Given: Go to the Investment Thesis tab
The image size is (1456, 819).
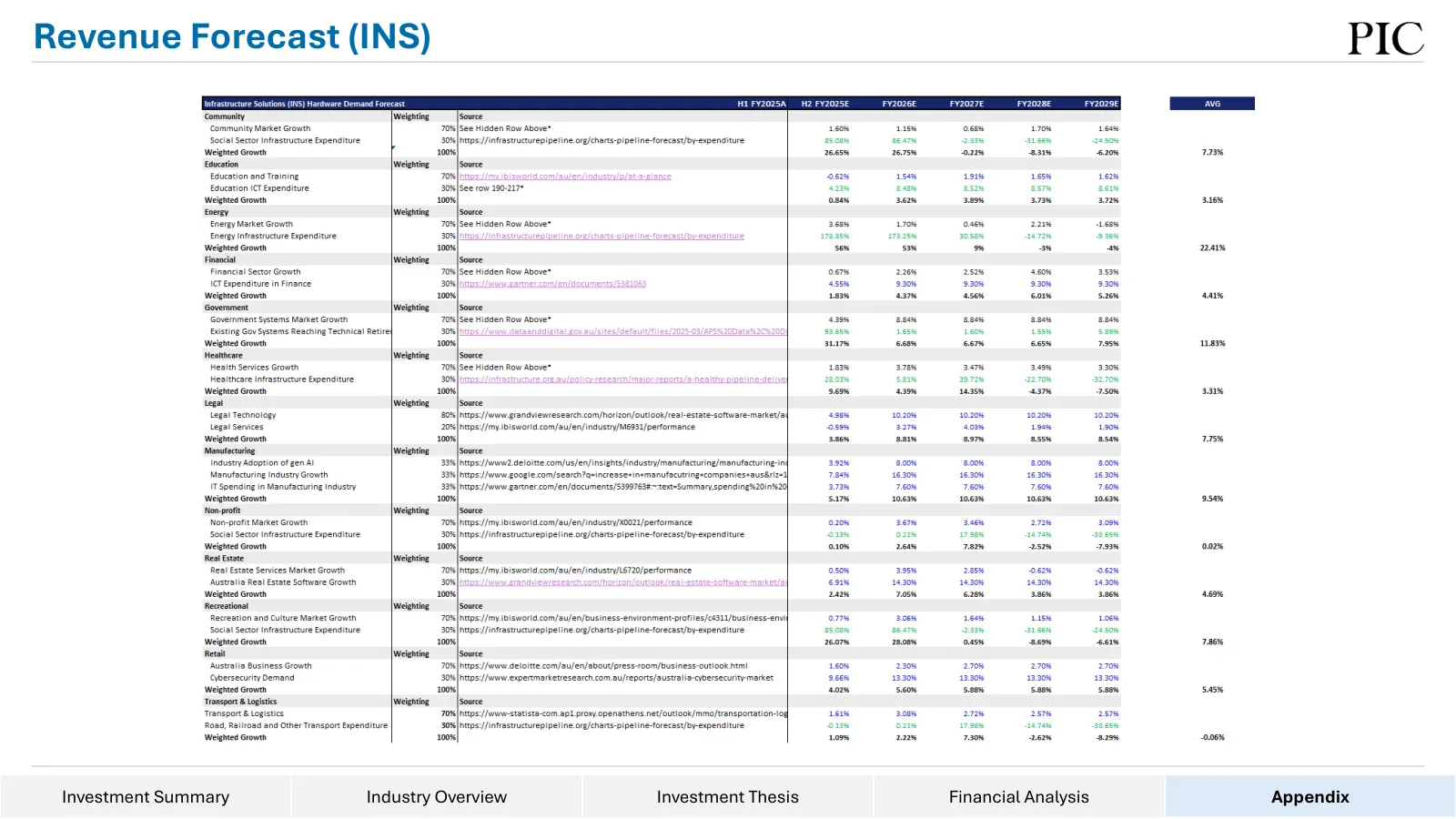Looking at the screenshot, I should (728, 796).
